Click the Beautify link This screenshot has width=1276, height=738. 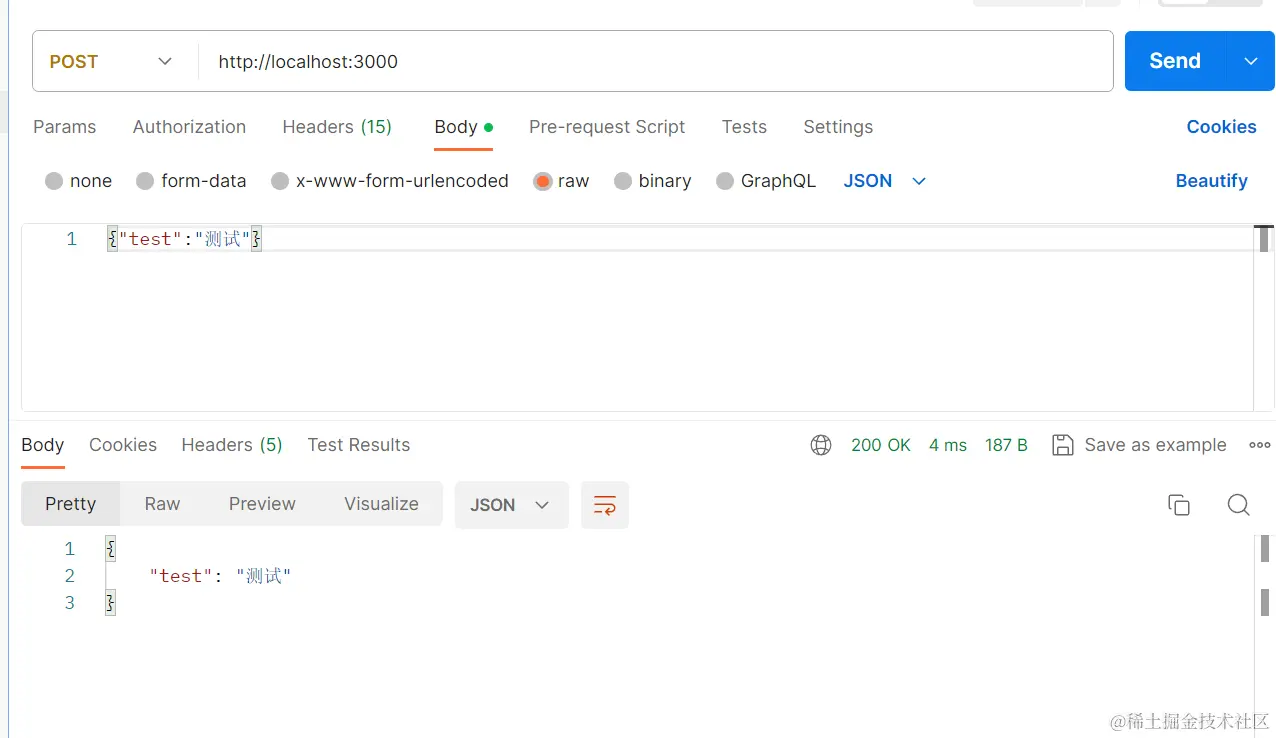point(1211,181)
